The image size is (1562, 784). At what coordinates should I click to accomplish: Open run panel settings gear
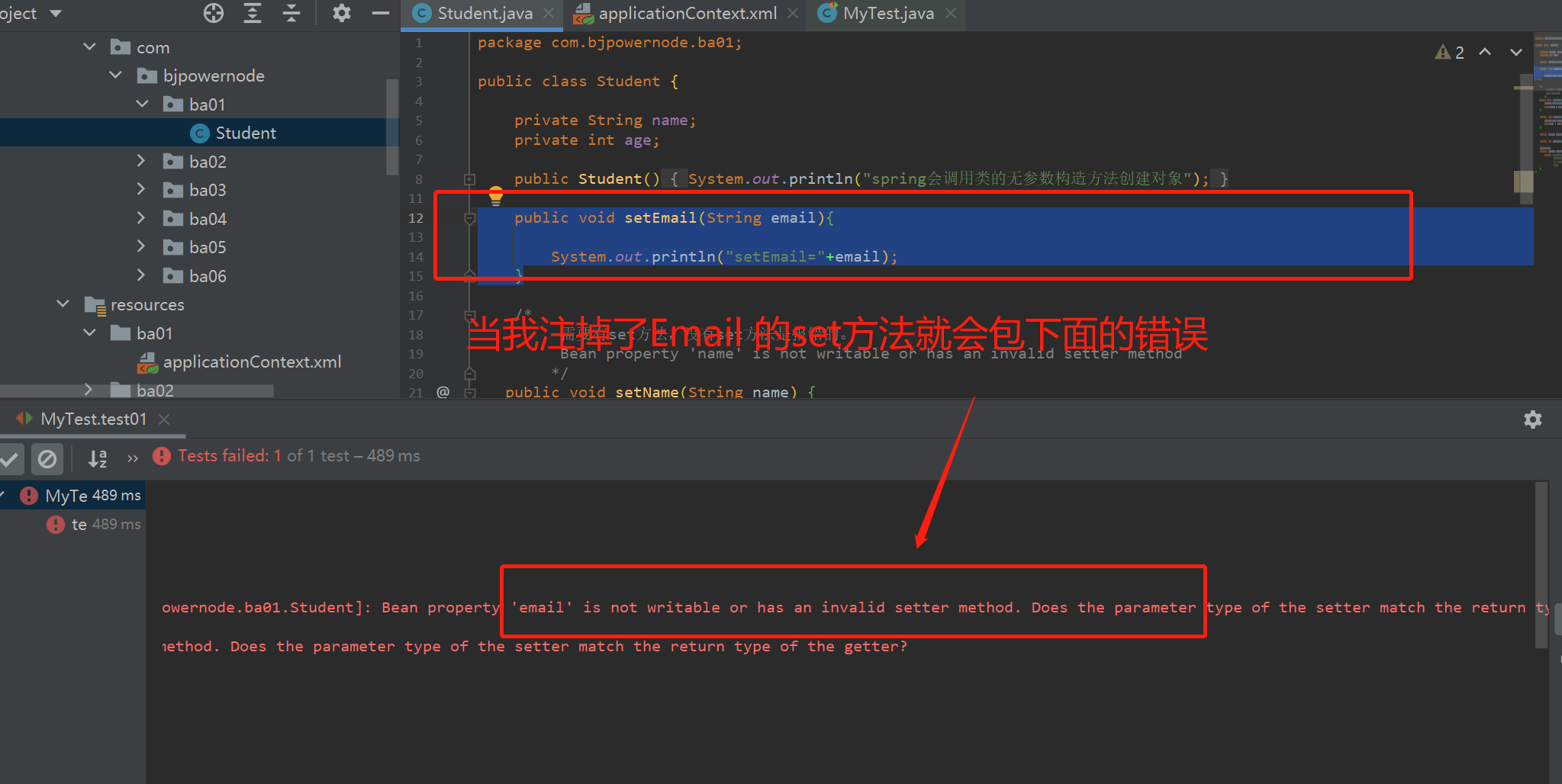pos(1533,419)
